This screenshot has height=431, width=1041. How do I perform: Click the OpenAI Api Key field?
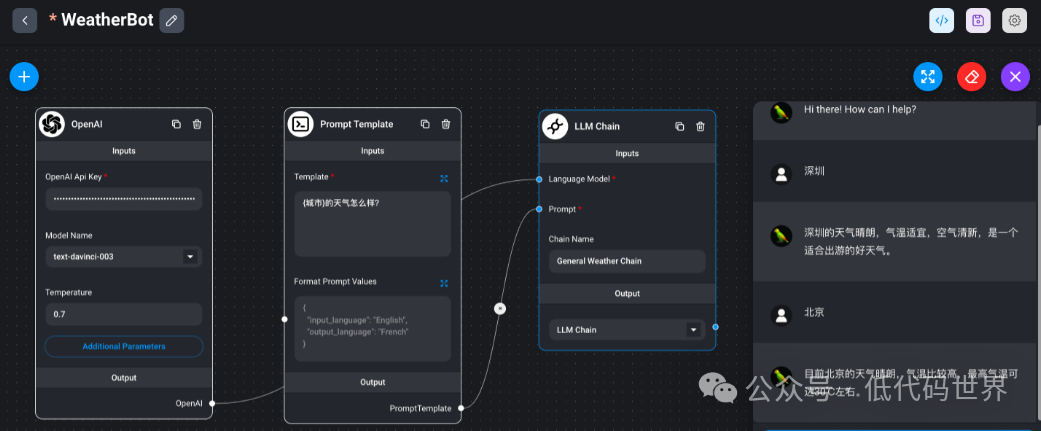123,199
